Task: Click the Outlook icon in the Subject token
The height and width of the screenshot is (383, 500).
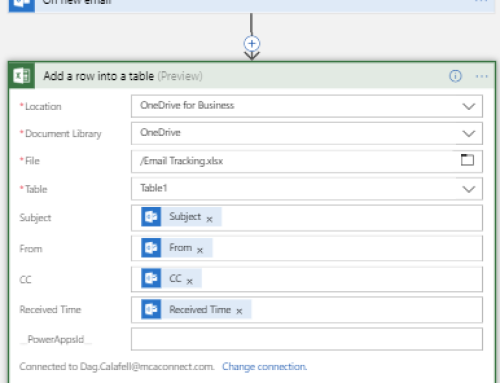Action: 151,217
